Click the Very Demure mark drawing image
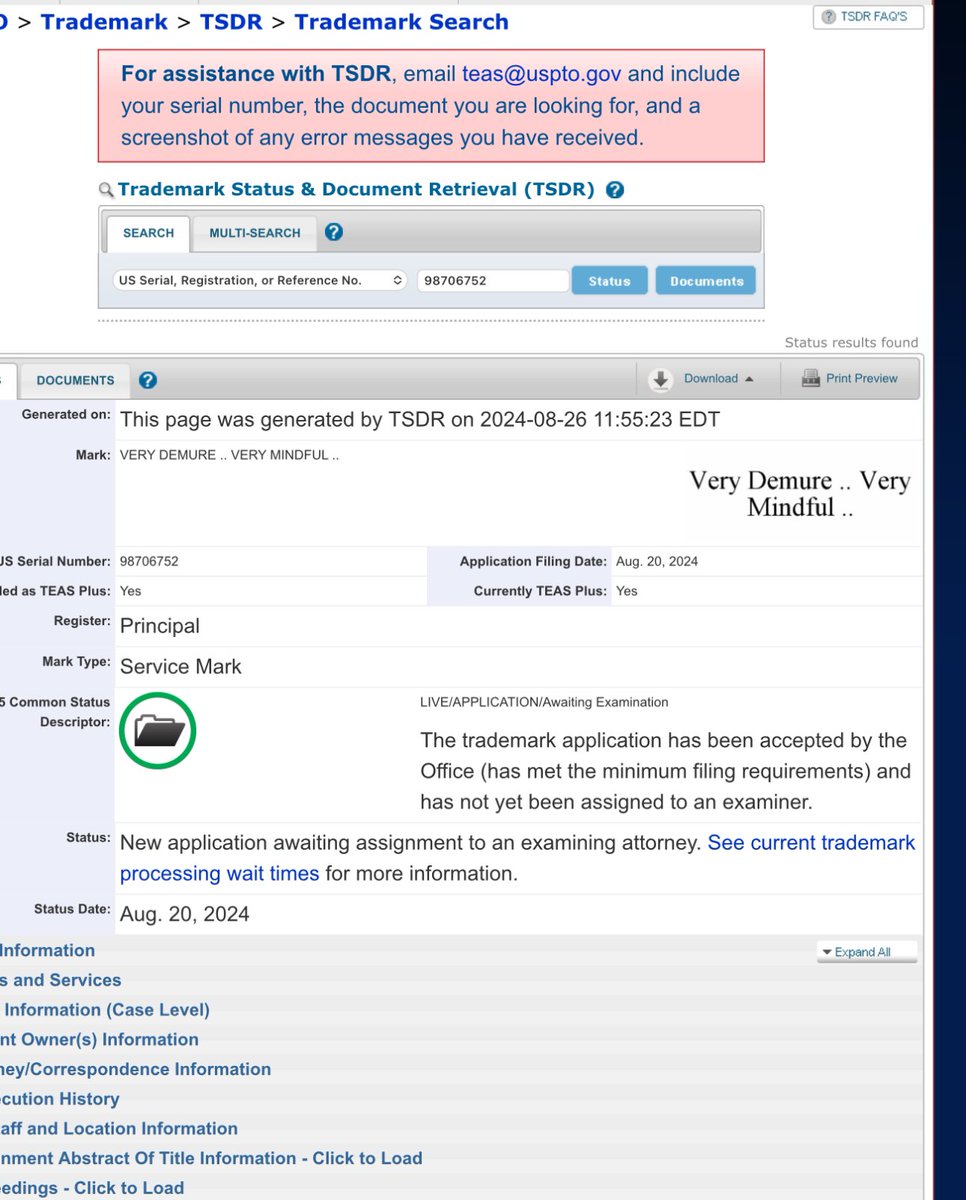Screen dimensions: 966x1200 click(x=799, y=494)
